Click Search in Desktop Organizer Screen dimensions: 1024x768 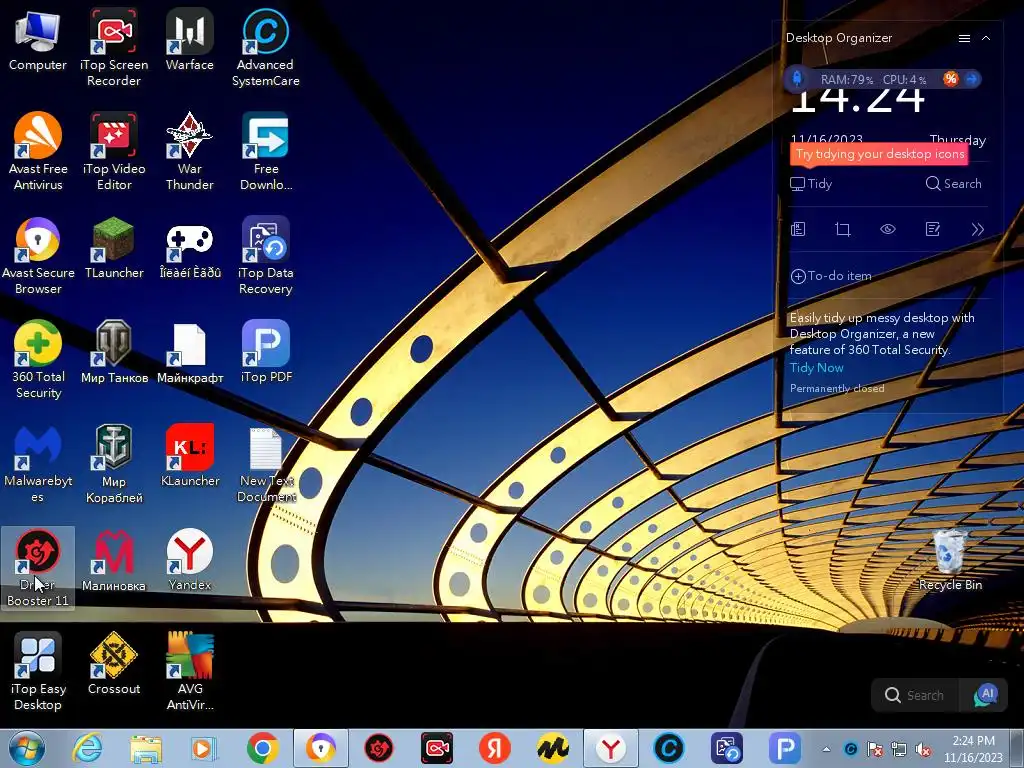point(953,184)
